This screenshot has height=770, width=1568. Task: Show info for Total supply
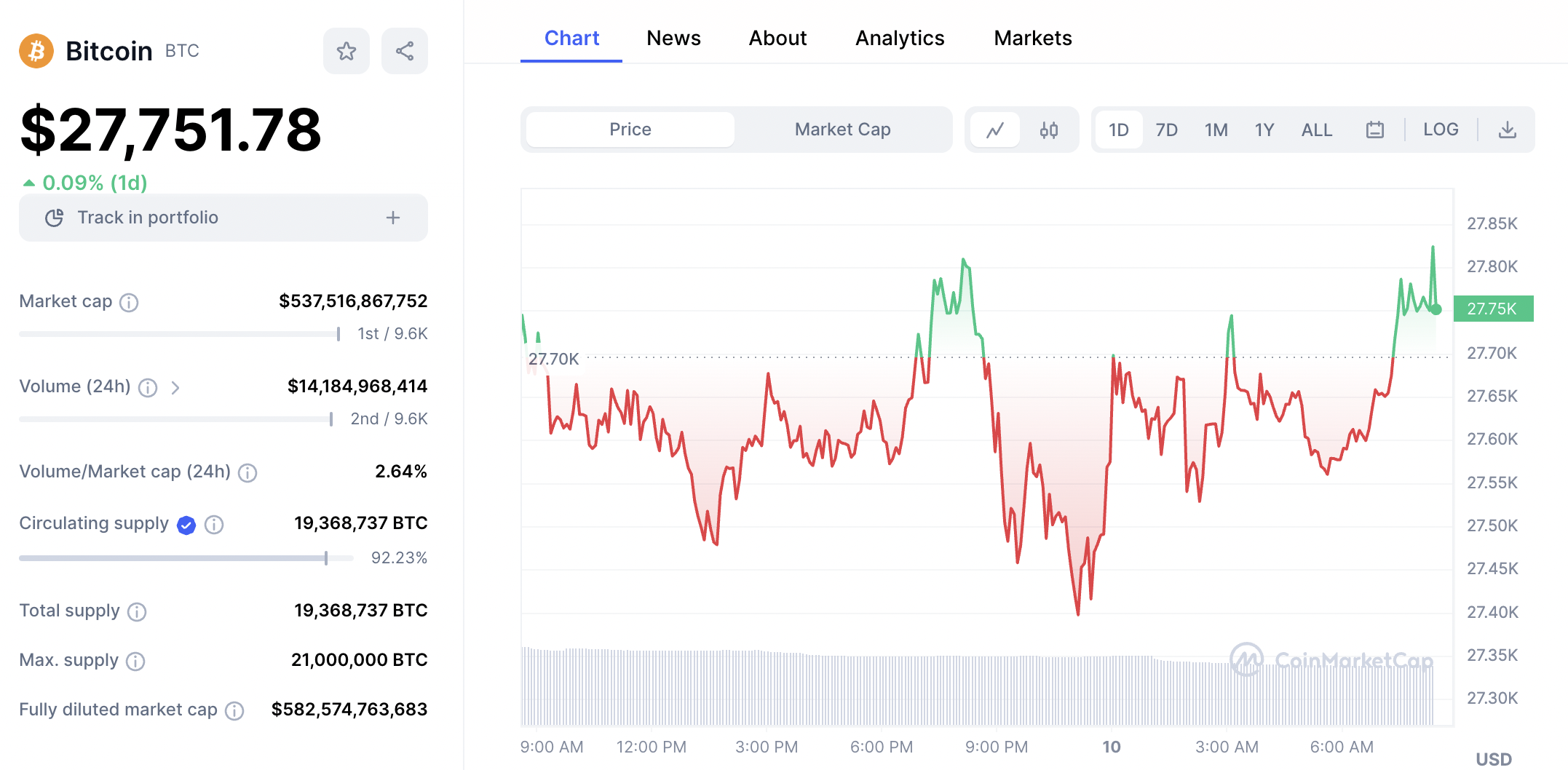click(x=137, y=611)
